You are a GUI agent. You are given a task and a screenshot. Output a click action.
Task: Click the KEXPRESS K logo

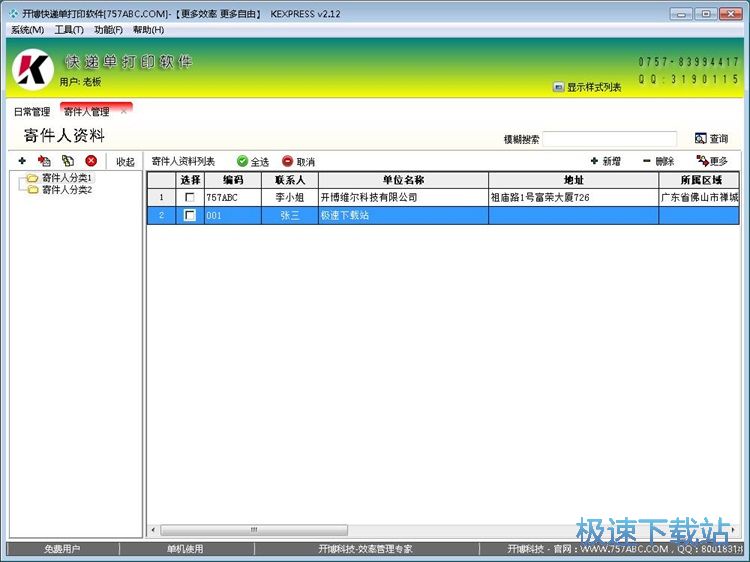pyautogui.click(x=33, y=70)
